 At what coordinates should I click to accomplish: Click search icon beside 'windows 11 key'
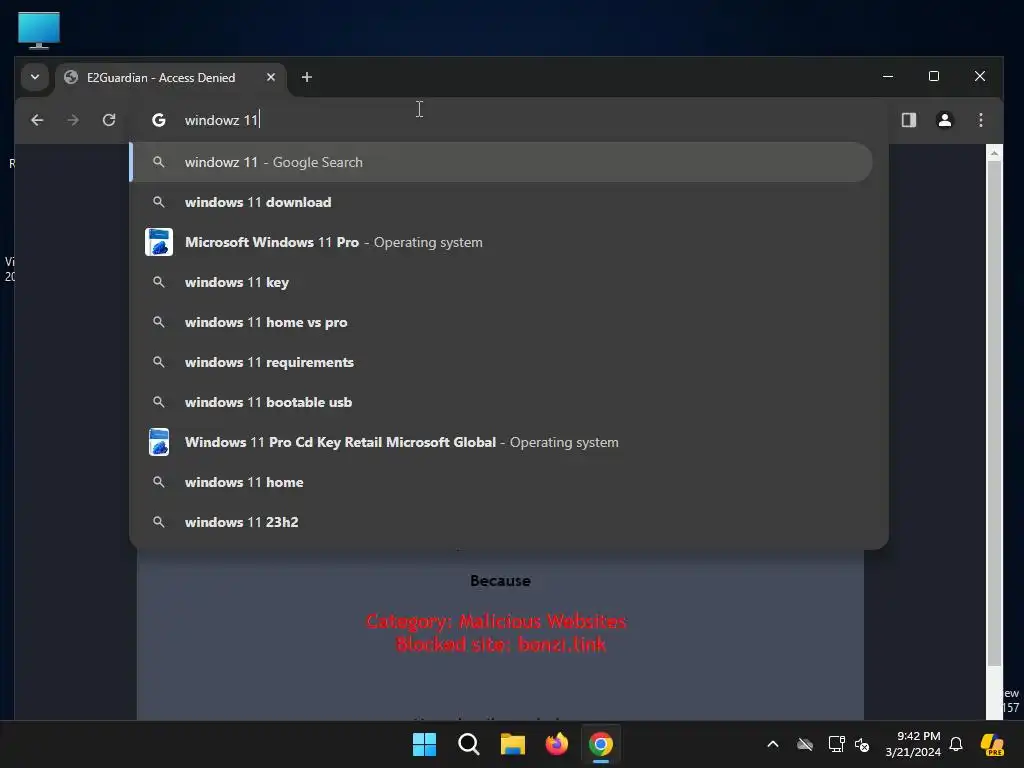tap(159, 282)
